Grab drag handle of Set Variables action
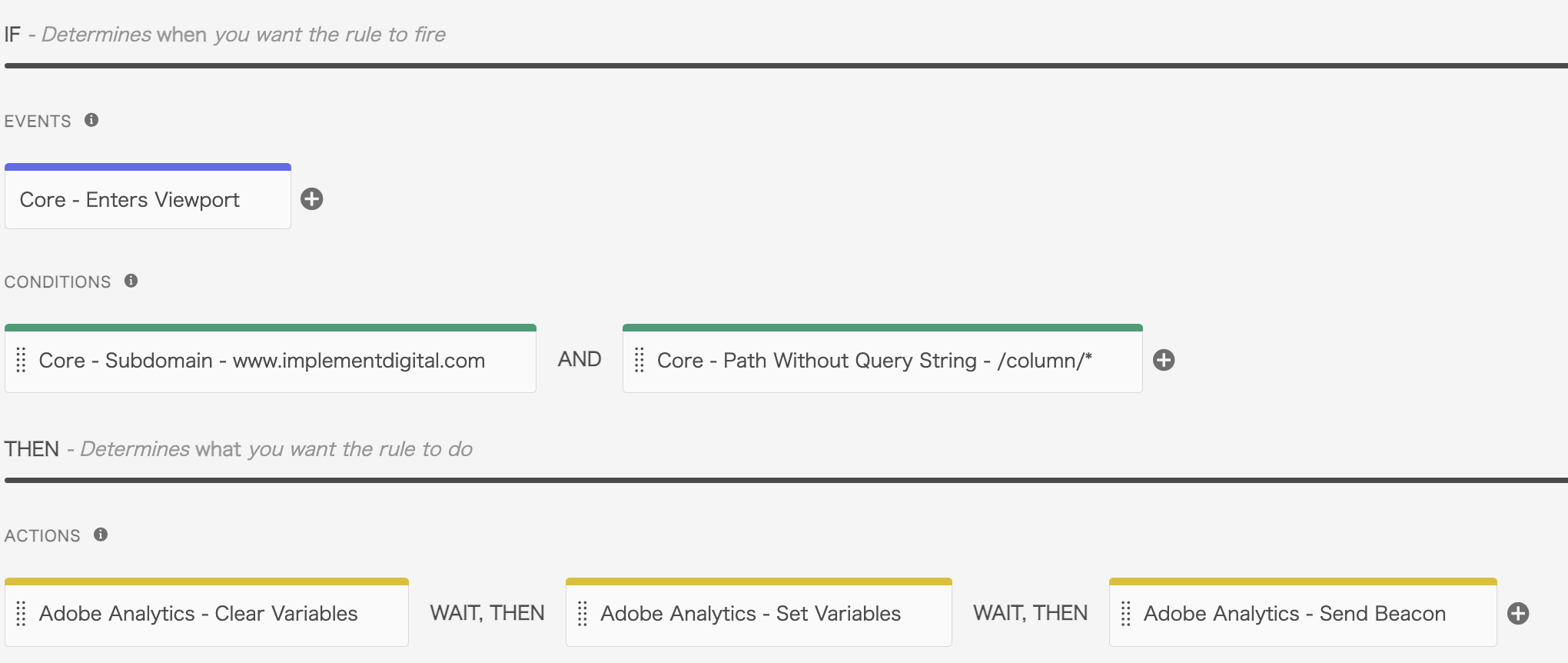This screenshot has width=1568, height=663. pyautogui.click(x=583, y=613)
